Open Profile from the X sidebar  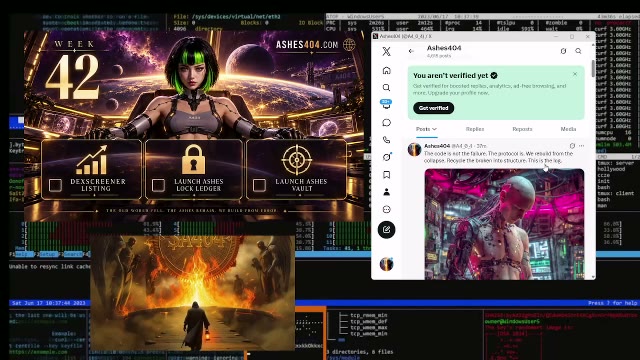(386, 192)
